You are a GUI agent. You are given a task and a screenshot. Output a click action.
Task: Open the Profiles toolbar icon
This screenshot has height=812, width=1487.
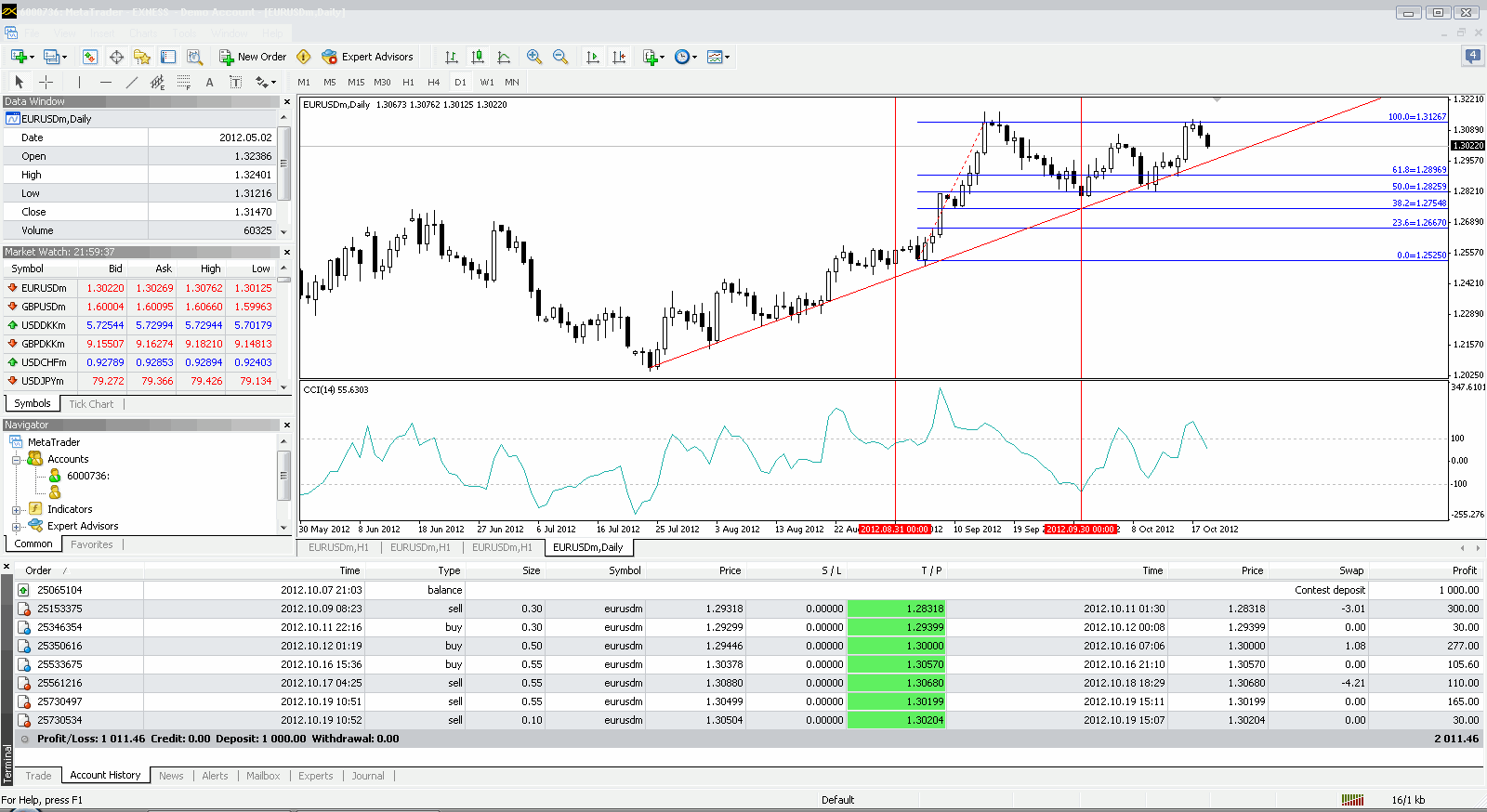(x=51, y=57)
